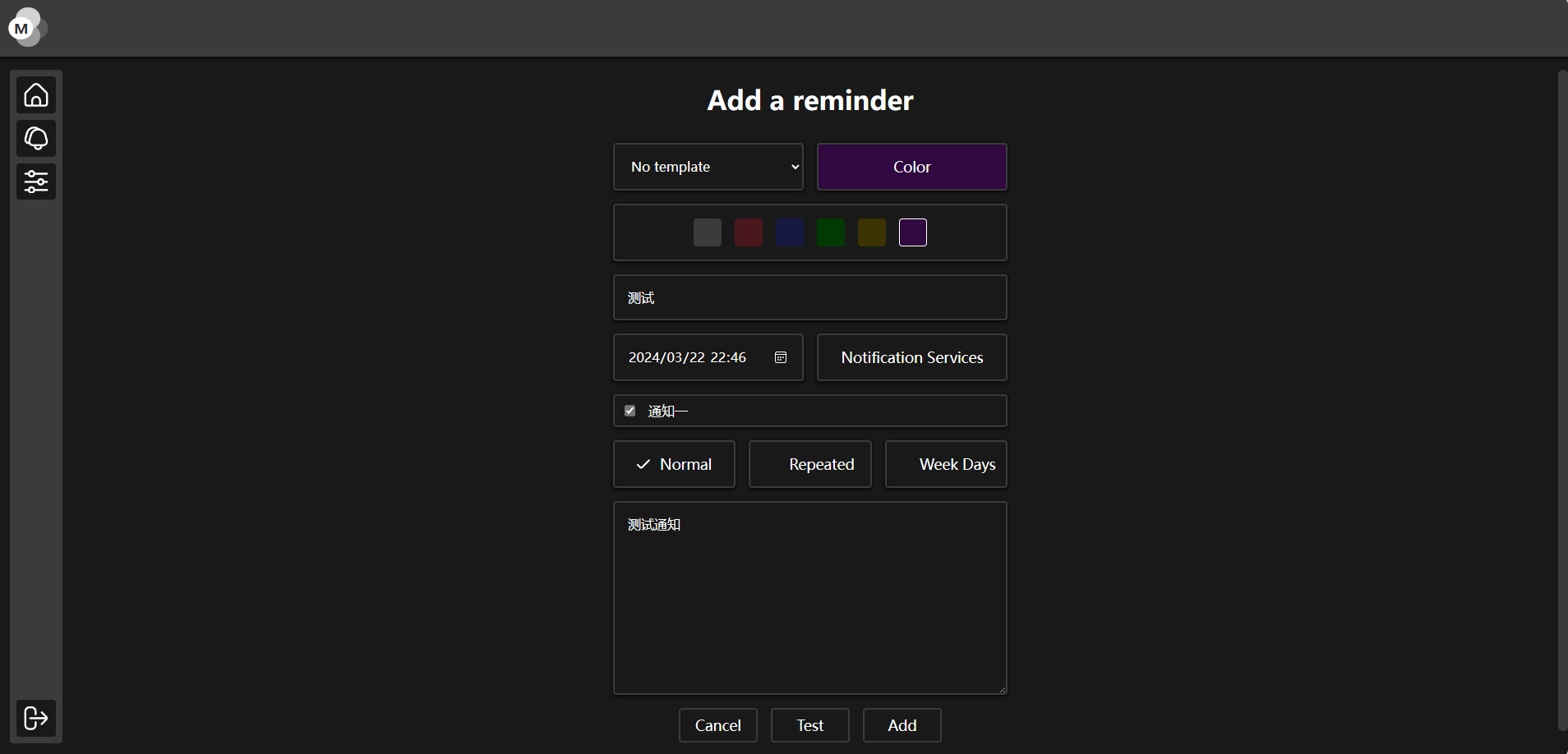Toggle the 通知一 notification service checkbox
Screen dimensions: 1568x754
pyautogui.click(x=630, y=411)
